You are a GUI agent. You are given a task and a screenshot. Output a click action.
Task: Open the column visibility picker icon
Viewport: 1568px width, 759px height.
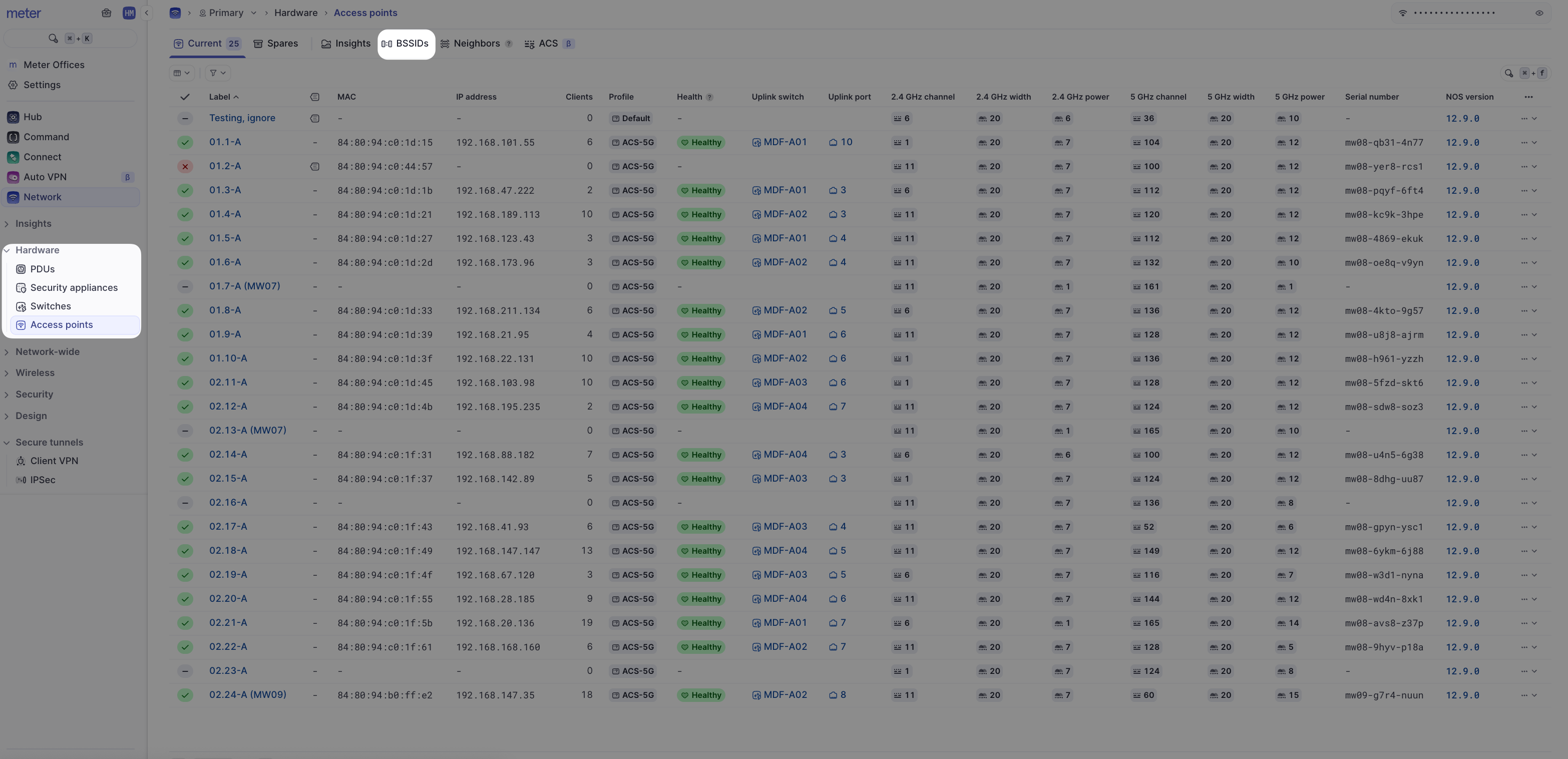click(181, 73)
